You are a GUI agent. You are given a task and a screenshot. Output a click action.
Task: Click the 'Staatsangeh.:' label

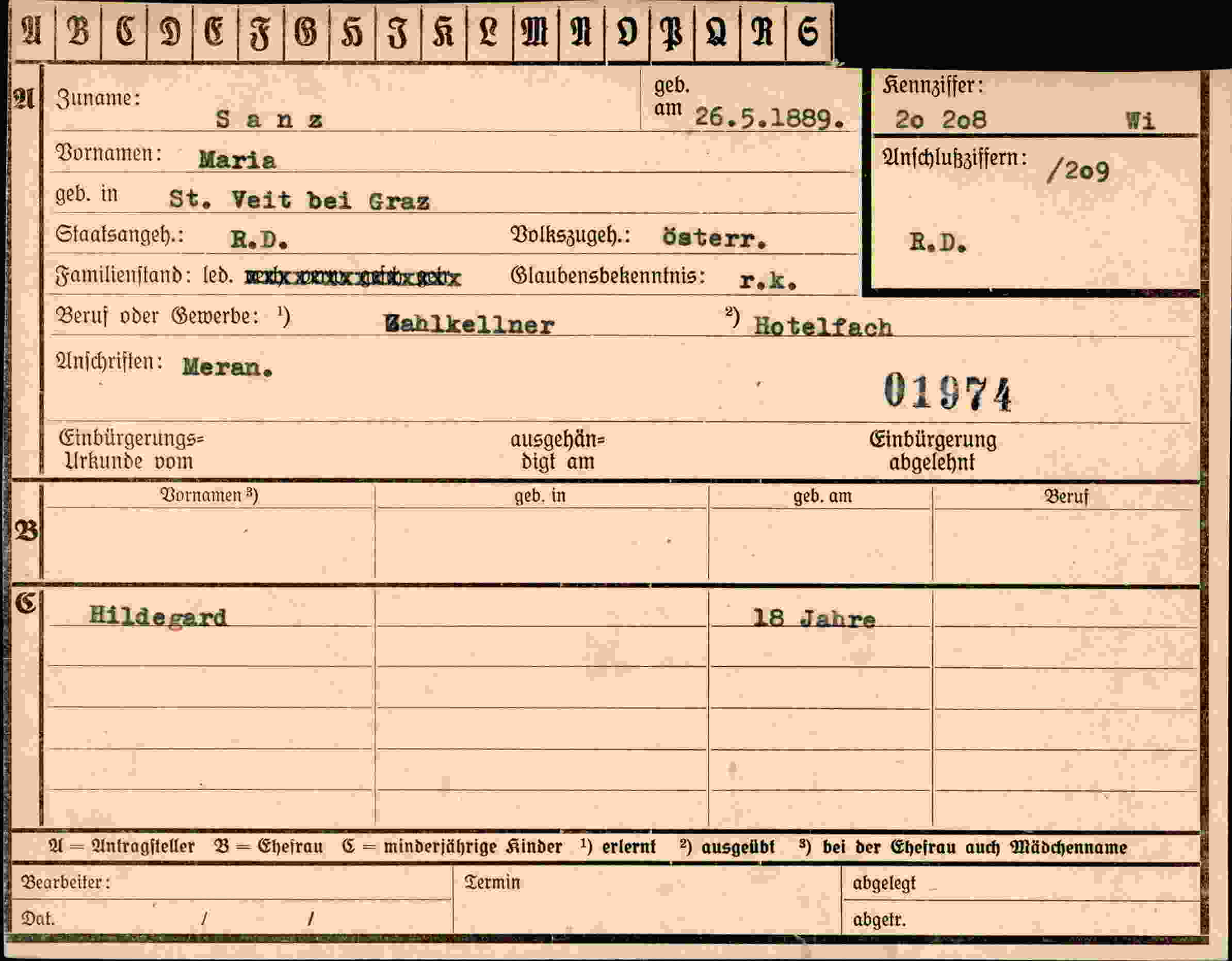pos(120,235)
